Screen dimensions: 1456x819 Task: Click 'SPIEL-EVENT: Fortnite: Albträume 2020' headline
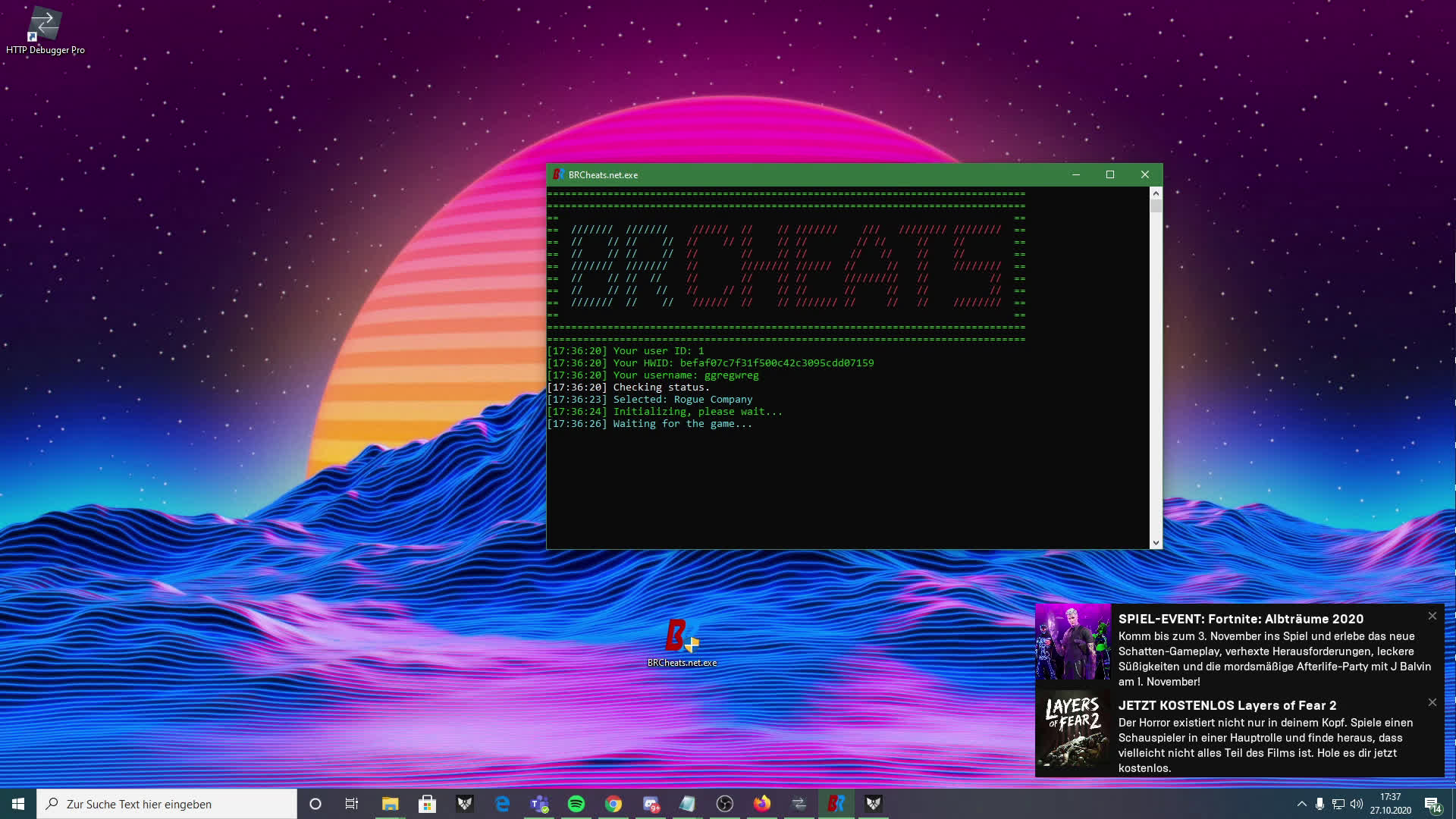point(1241,619)
